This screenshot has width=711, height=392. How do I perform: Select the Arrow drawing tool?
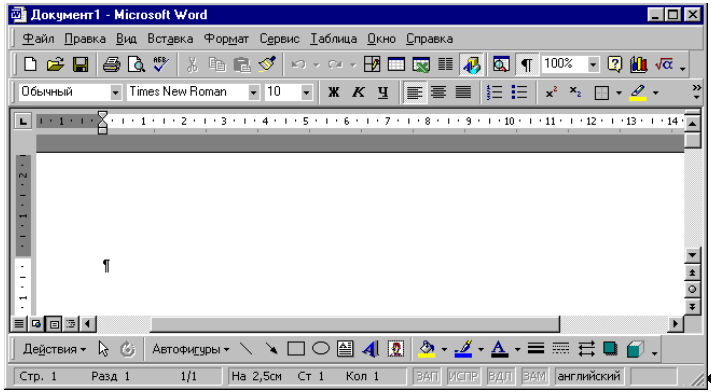(x=271, y=349)
